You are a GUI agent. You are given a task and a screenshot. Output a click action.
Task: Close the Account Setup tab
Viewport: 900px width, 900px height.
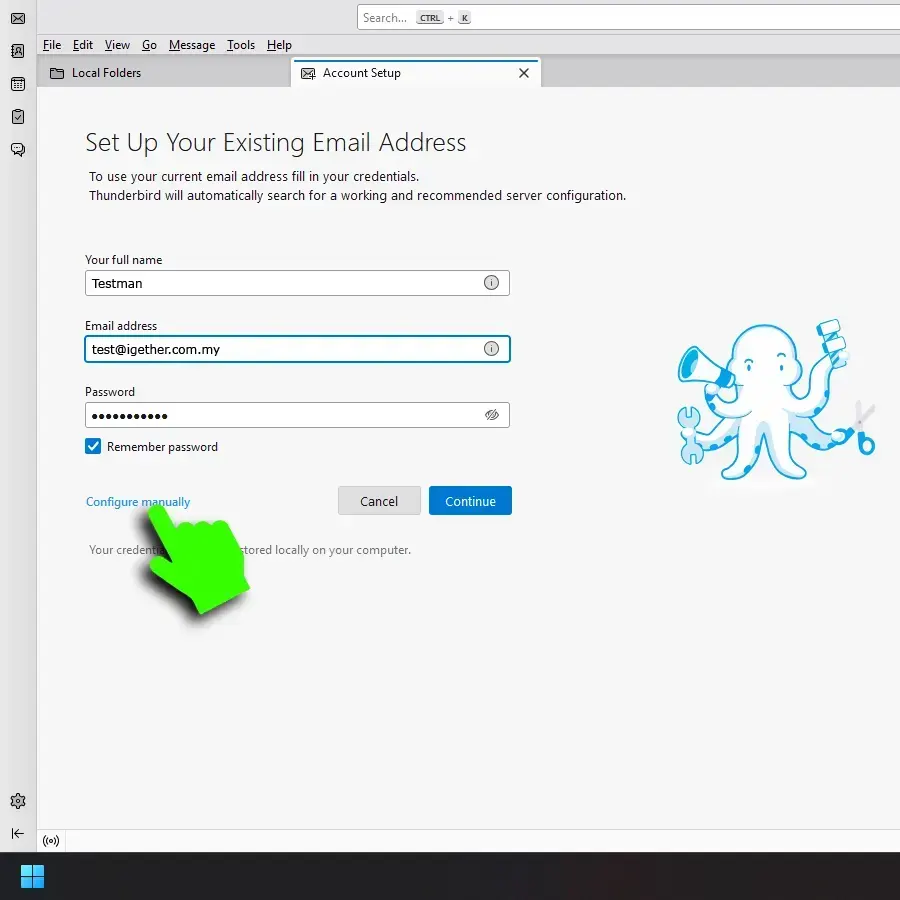click(x=524, y=73)
